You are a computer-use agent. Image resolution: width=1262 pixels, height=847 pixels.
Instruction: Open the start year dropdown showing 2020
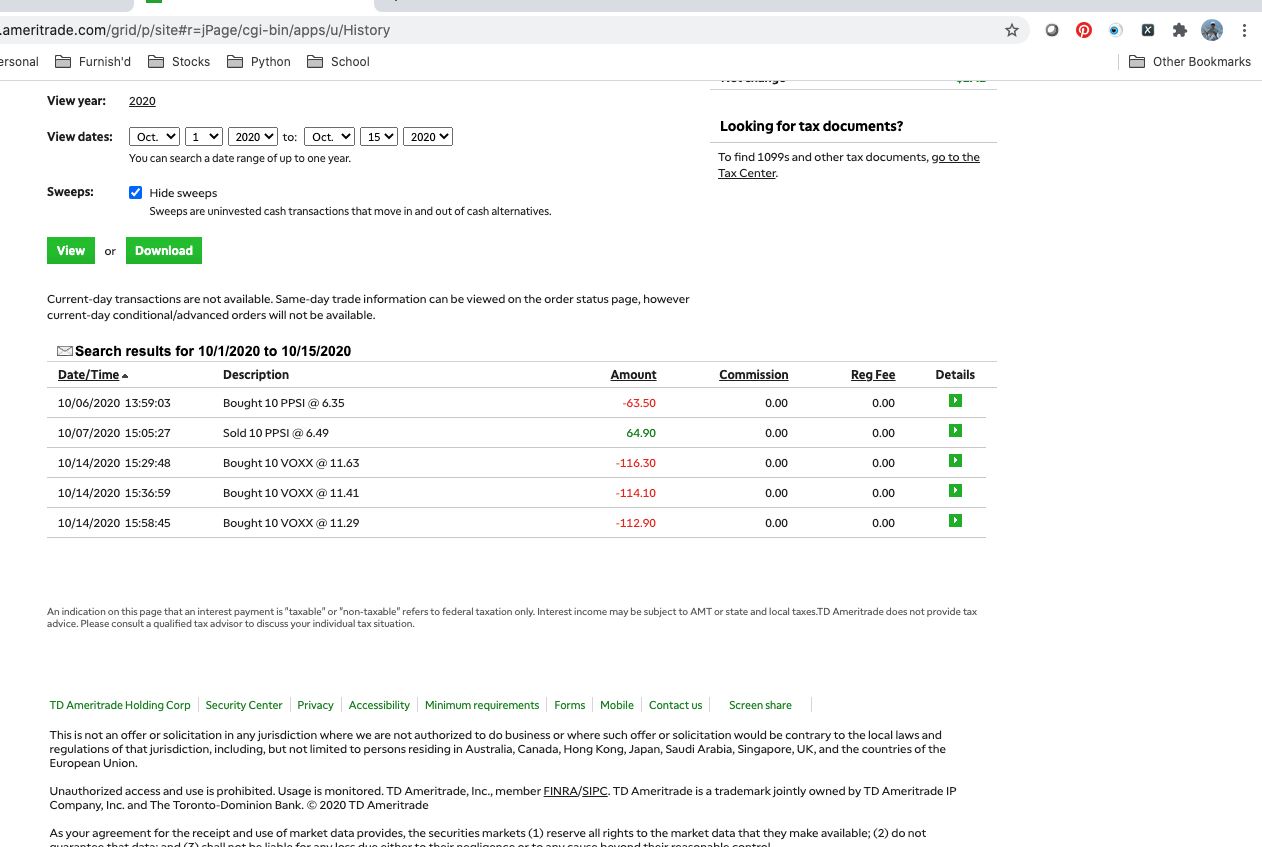click(252, 137)
